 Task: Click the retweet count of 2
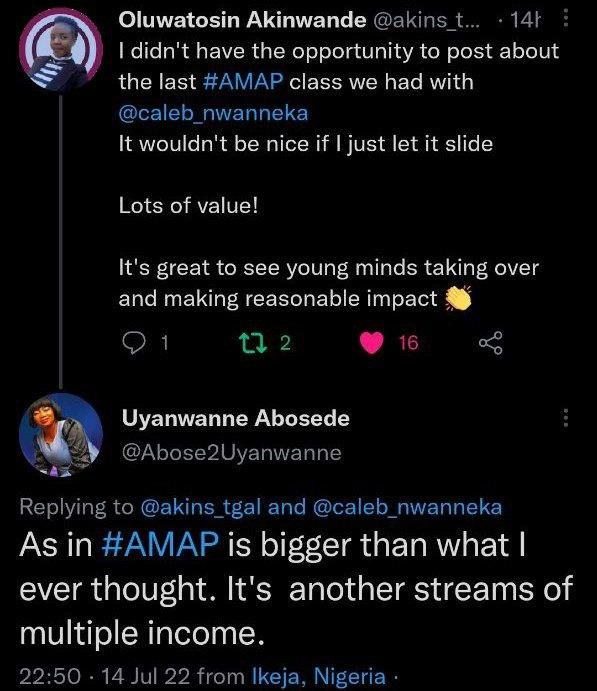click(285, 343)
